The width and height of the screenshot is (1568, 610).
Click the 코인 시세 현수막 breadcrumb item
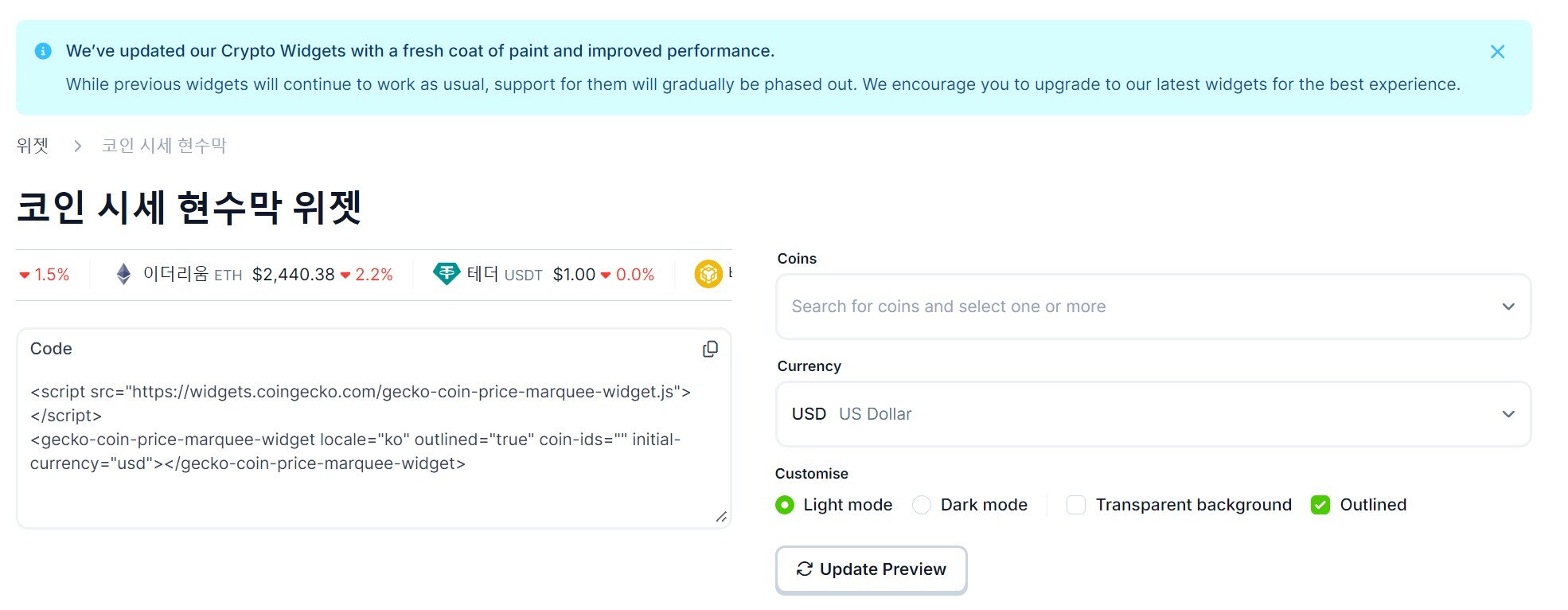pos(164,146)
